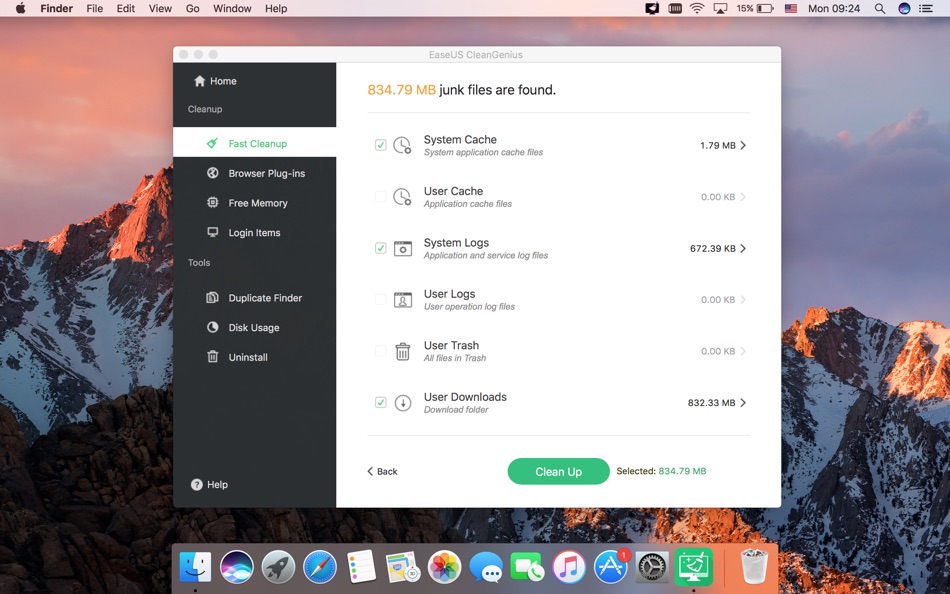
Task: Open Messages from the Dock
Action: tap(486, 568)
